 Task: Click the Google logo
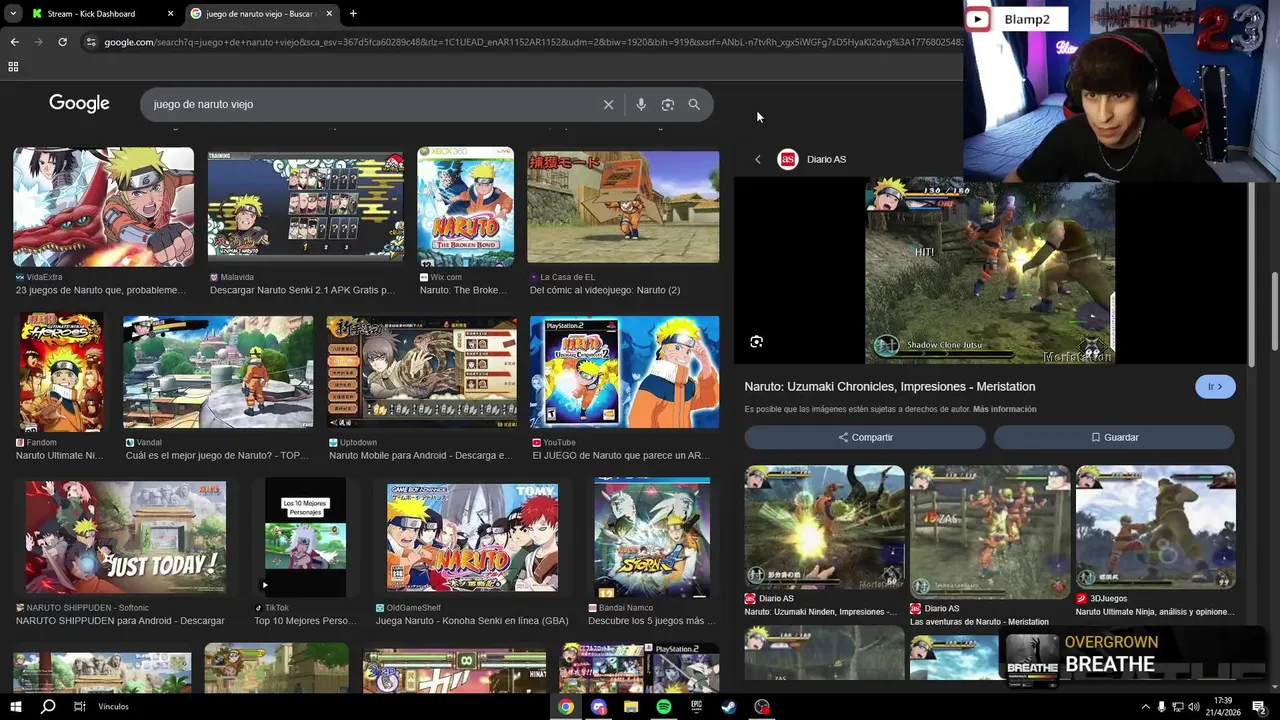pos(79,104)
